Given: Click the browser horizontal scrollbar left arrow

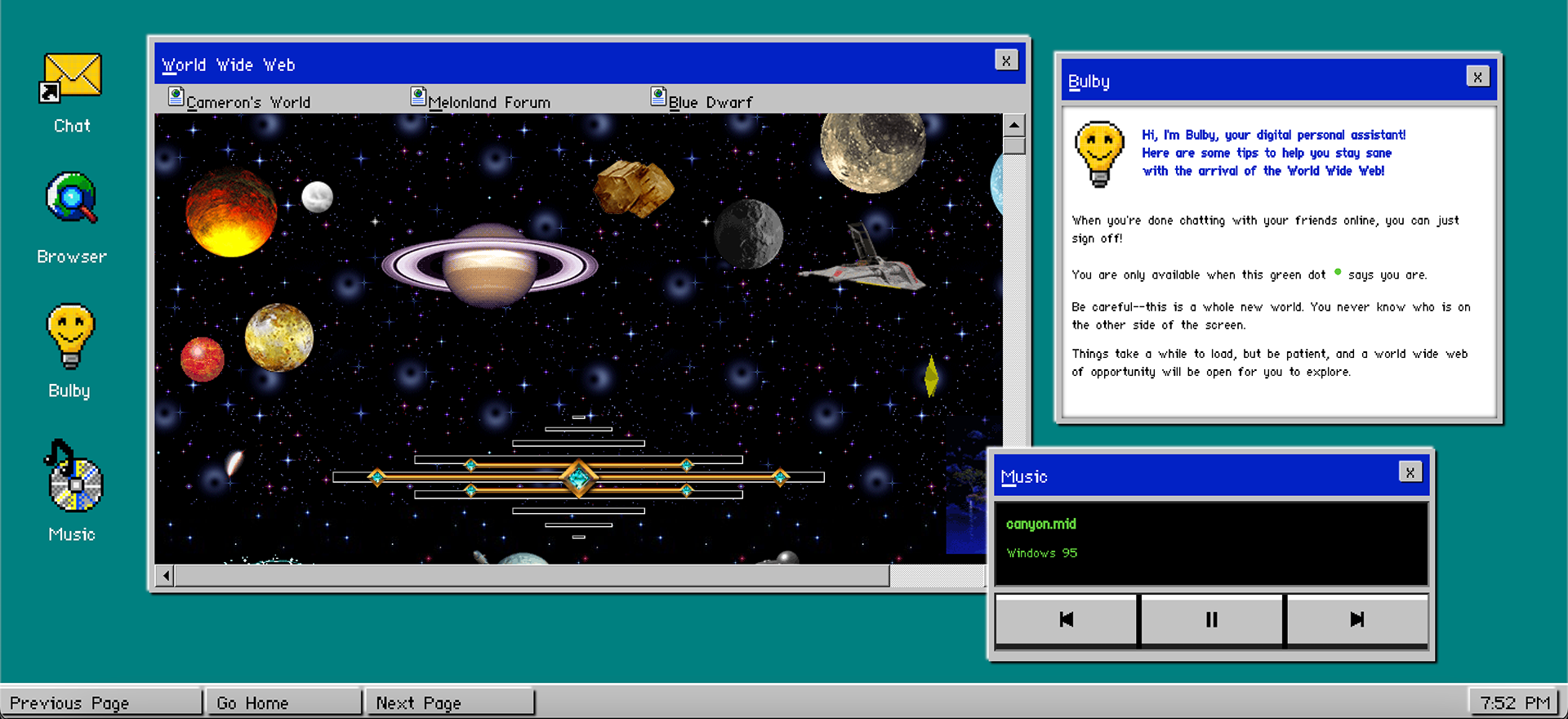Looking at the screenshot, I should click(166, 576).
